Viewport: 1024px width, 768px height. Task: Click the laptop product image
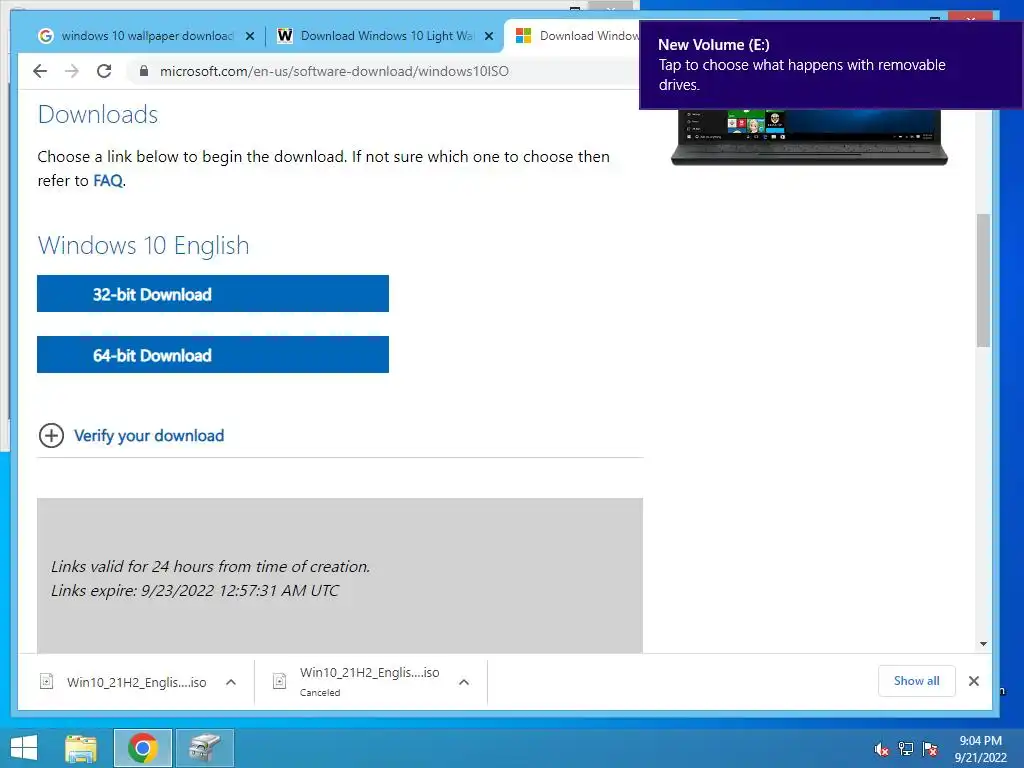[809, 137]
